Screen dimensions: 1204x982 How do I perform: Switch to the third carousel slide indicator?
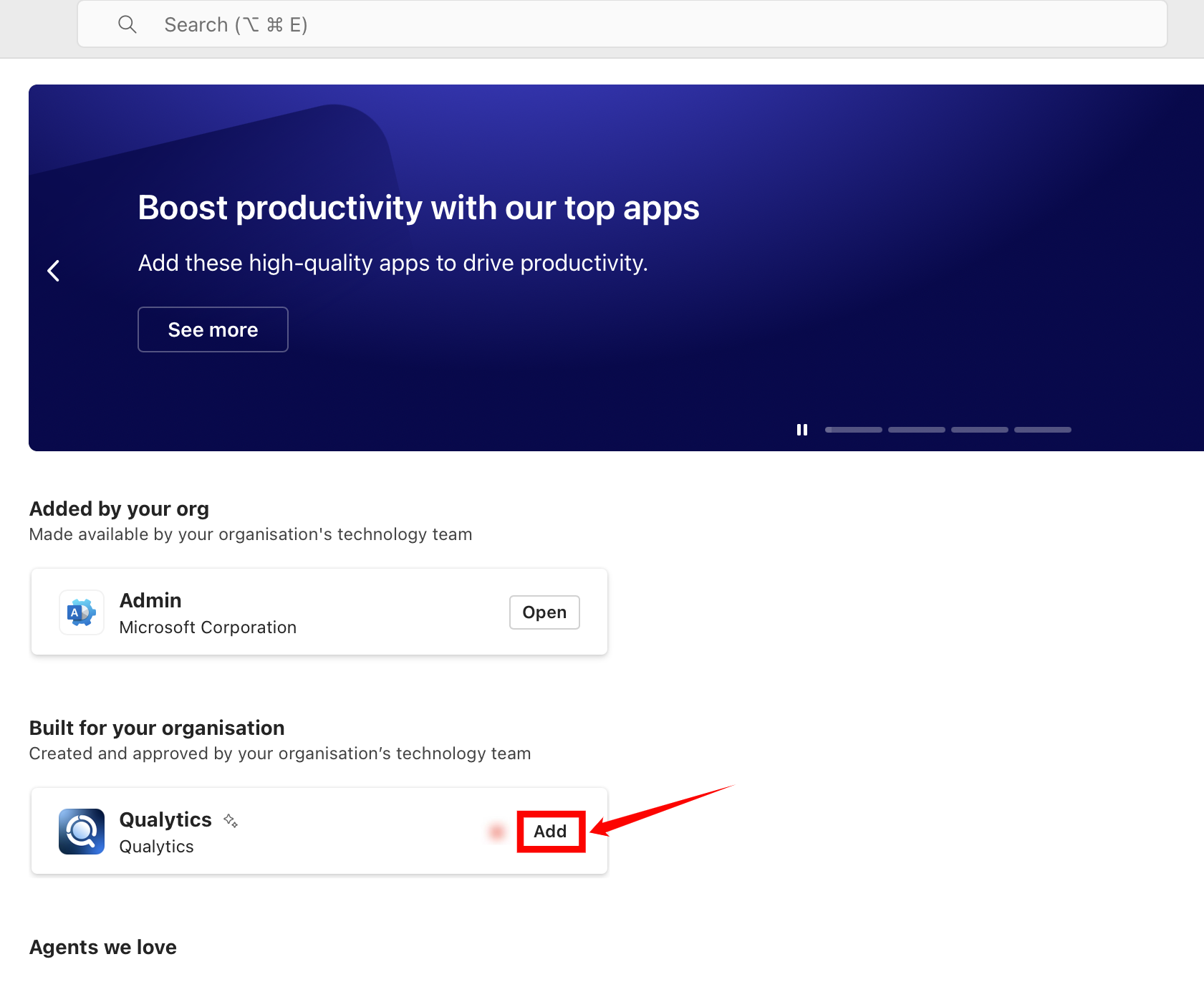pos(979,430)
